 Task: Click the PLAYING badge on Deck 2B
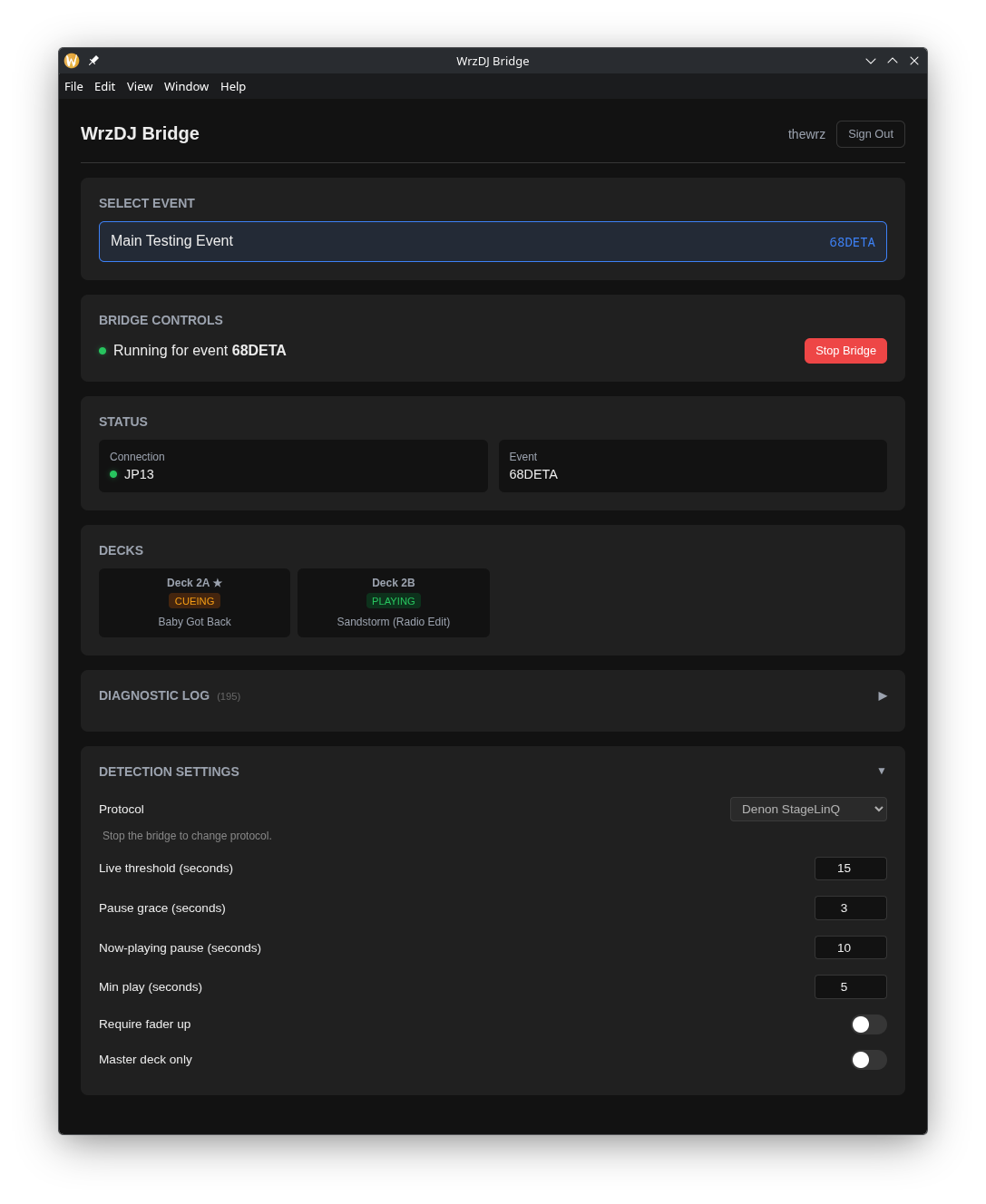pyautogui.click(x=393, y=600)
